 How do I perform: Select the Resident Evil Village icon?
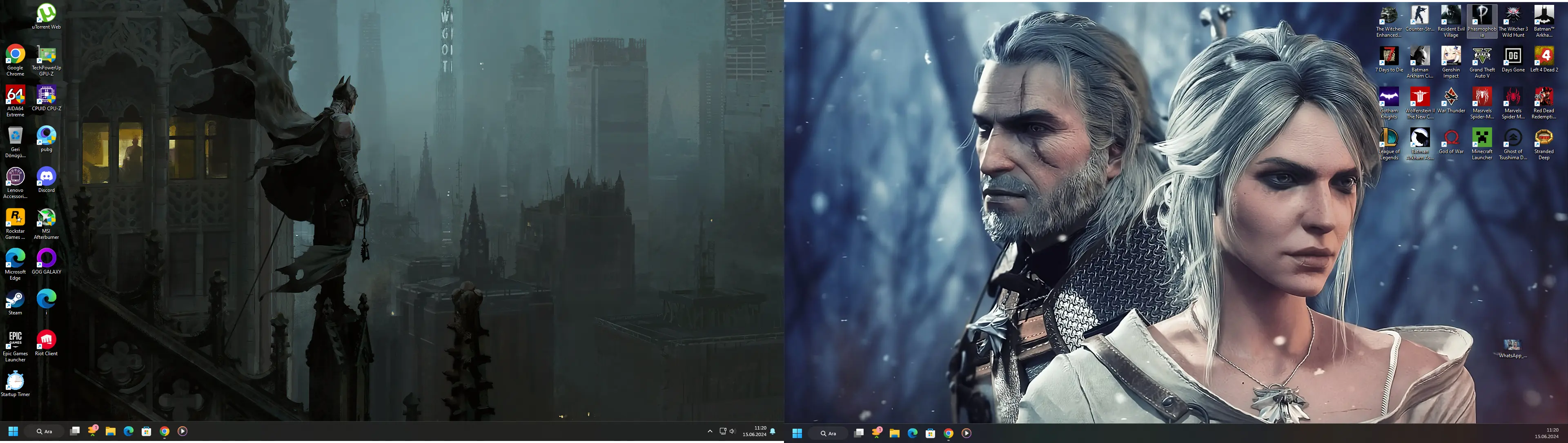click(1451, 21)
